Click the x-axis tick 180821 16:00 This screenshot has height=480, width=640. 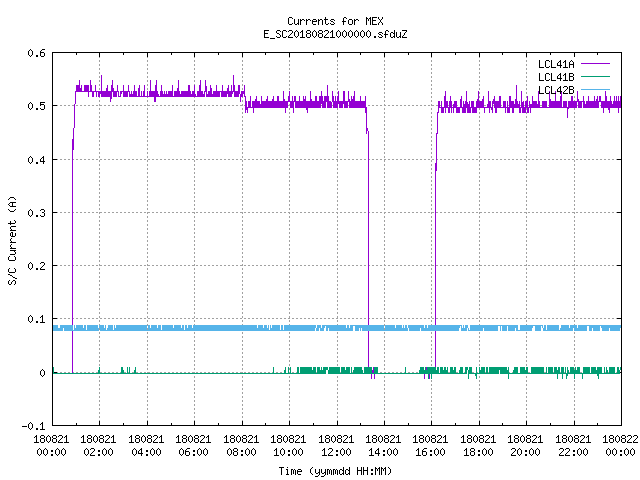430,445
